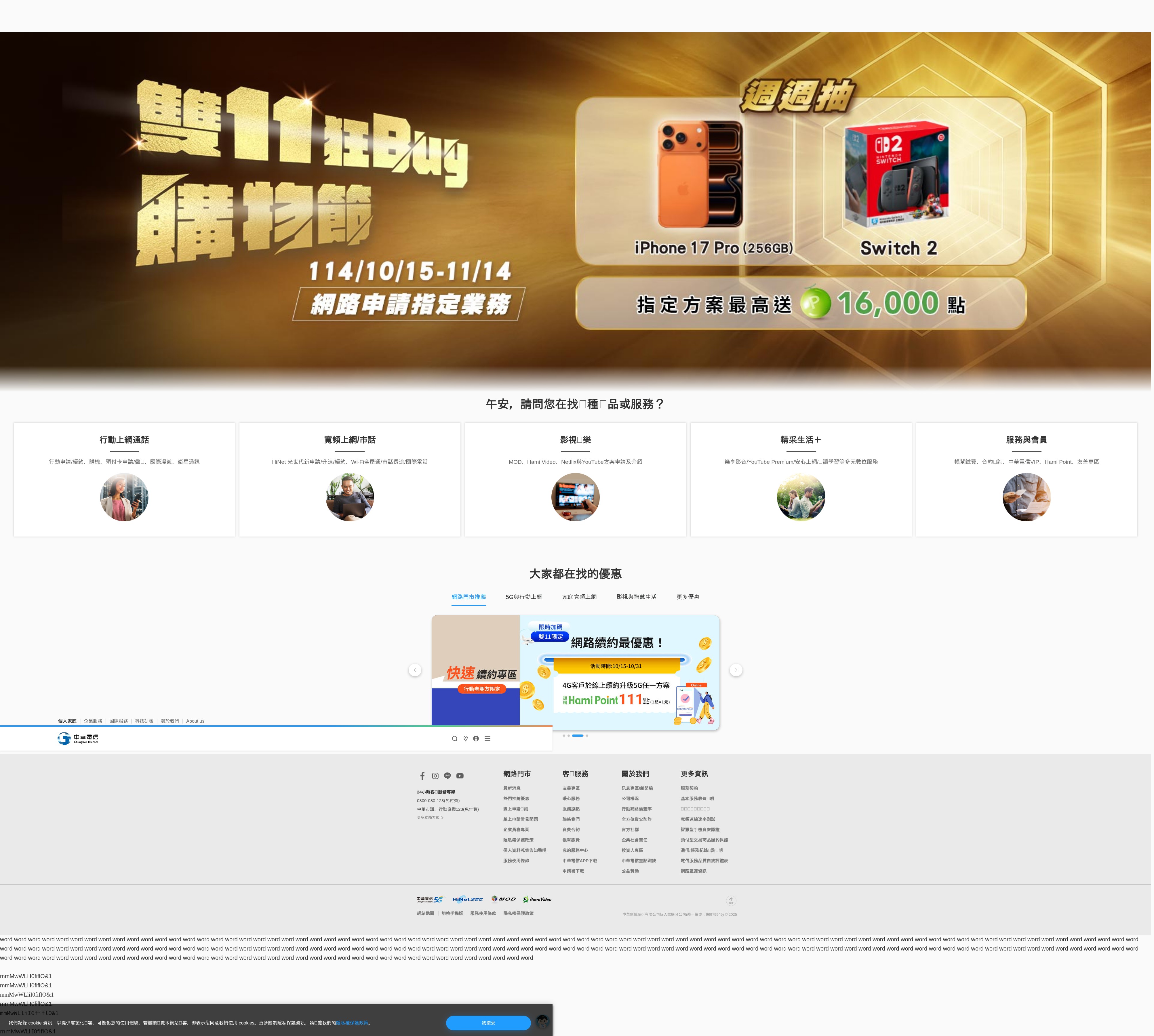
Task: Open the 行動上網通話 category card
Action: coord(124,479)
